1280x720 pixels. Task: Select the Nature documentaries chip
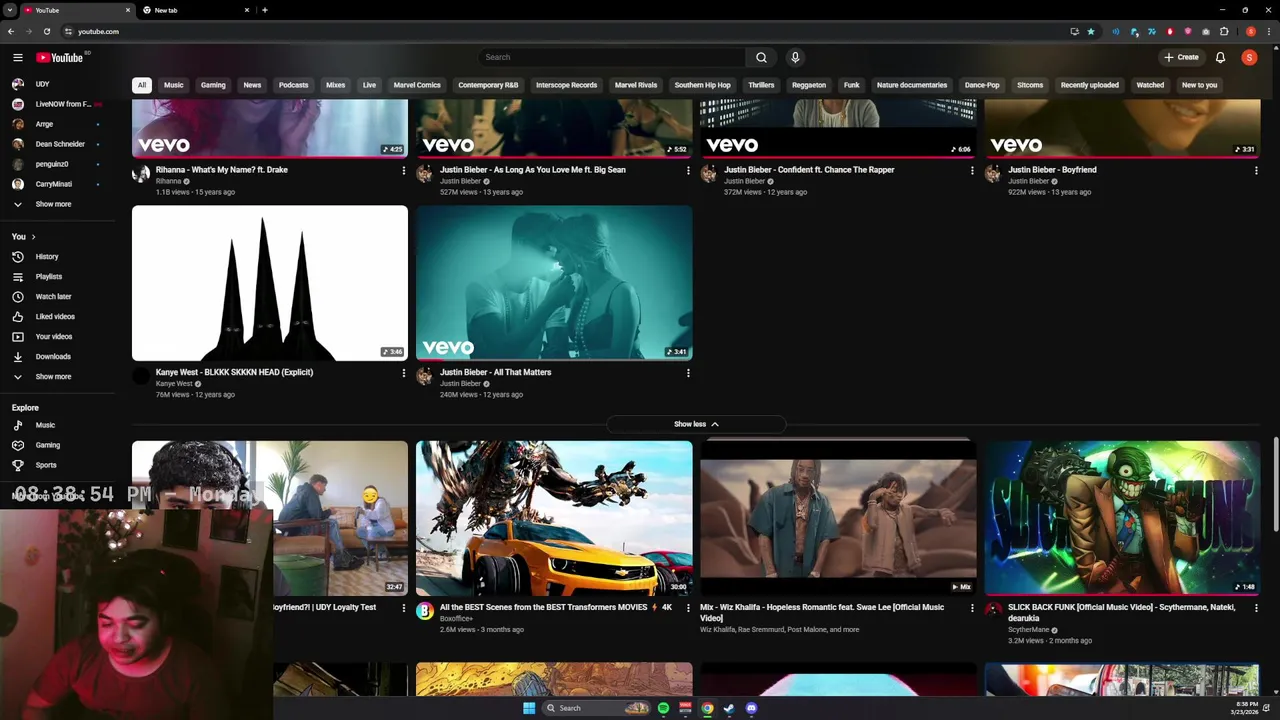pyautogui.click(x=912, y=85)
